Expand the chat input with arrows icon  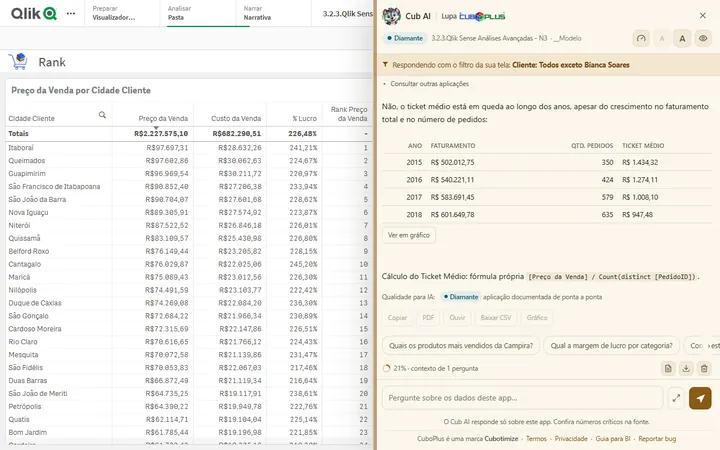click(x=676, y=398)
